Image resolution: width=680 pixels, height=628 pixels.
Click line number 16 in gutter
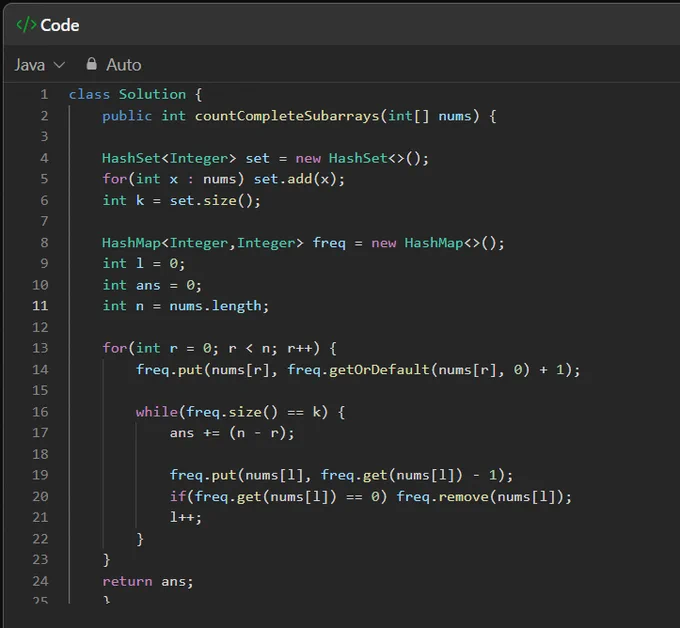[40, 412]
